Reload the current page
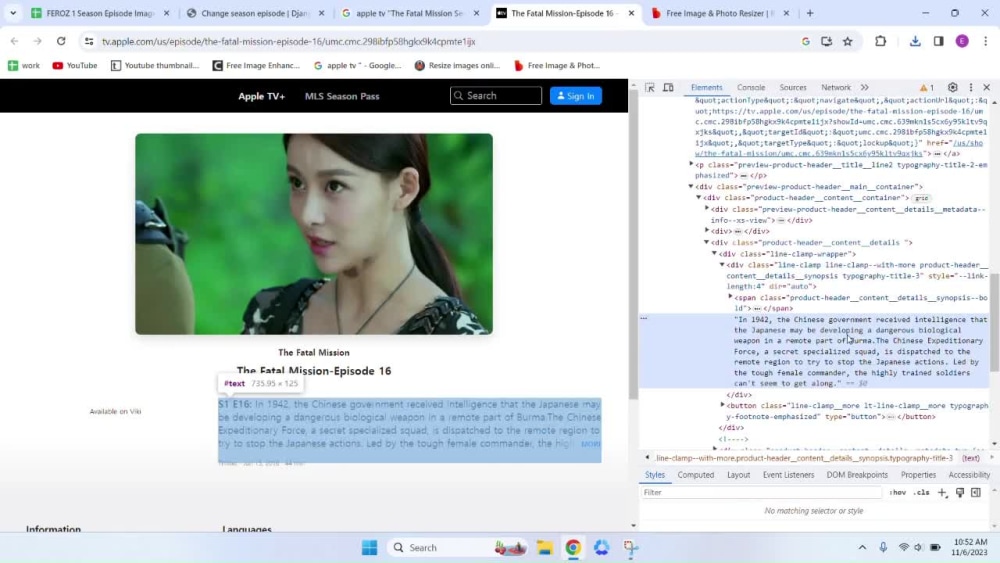 (x=61, y=41)
